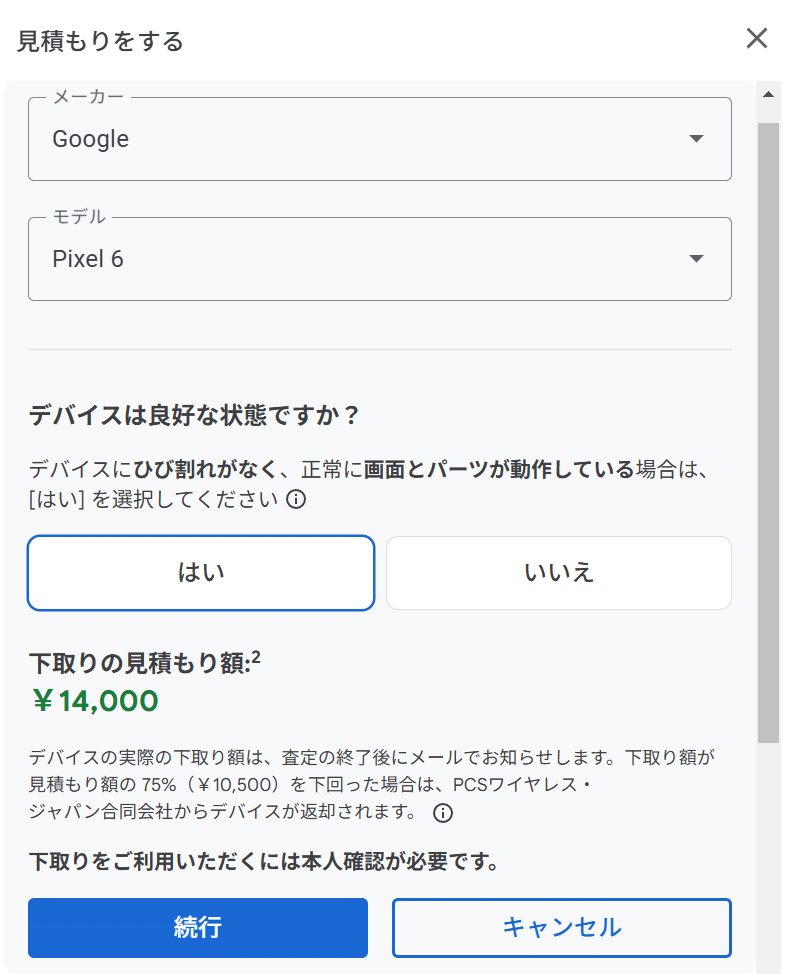Click the Google text in the メーカー field
This screenshot has height=974, width=791.
click(x=90, y=139)
